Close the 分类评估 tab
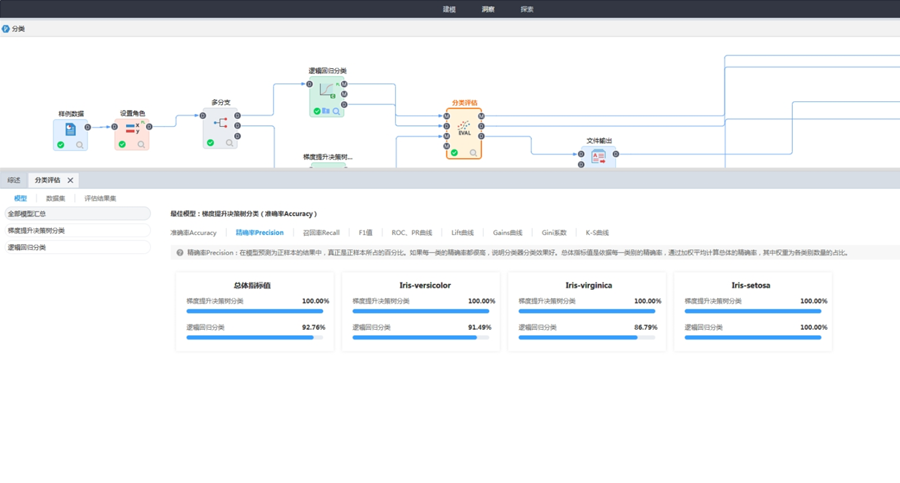900x483 pixels. tap(70, 181)
